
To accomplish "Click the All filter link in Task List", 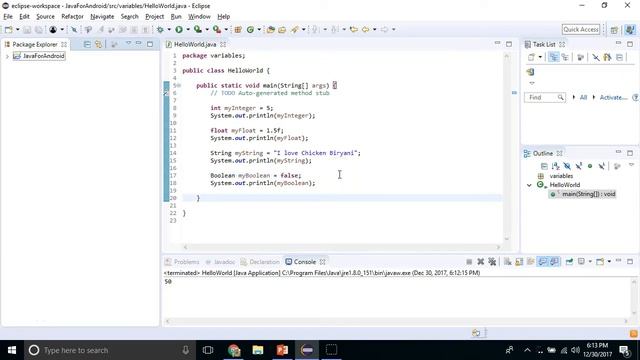I will 583,98.
